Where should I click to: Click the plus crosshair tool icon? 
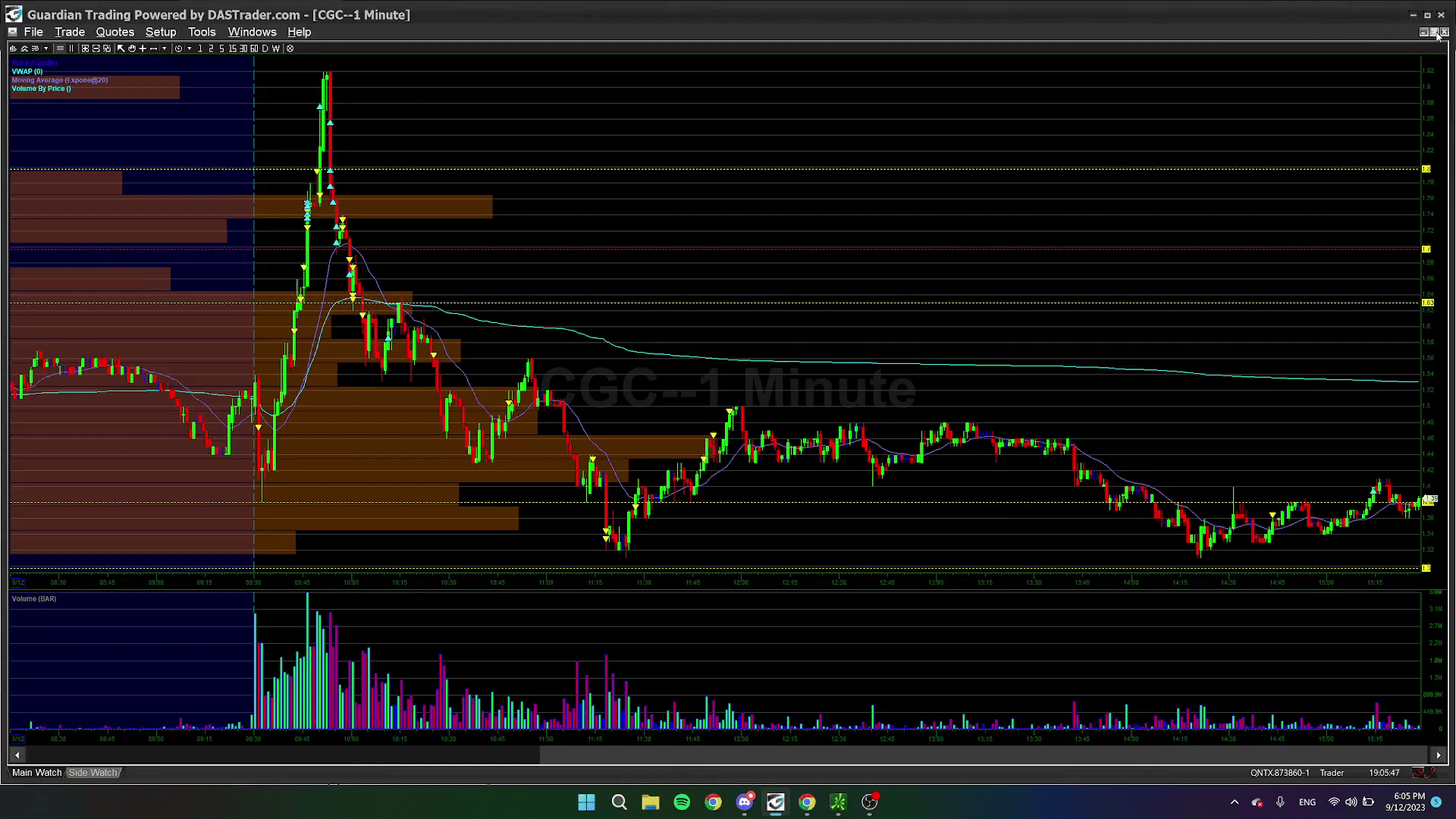pos(143,49)
